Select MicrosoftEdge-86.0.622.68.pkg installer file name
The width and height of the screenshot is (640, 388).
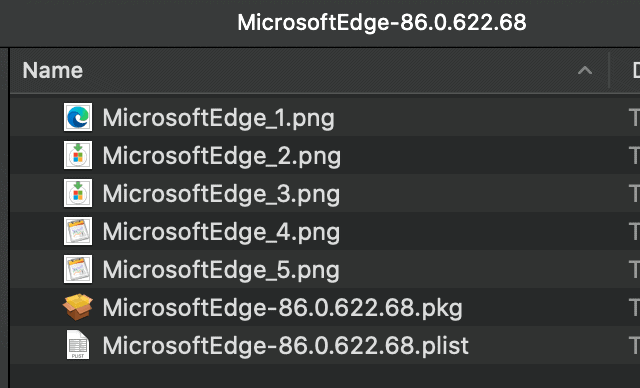tap(282, 308)
